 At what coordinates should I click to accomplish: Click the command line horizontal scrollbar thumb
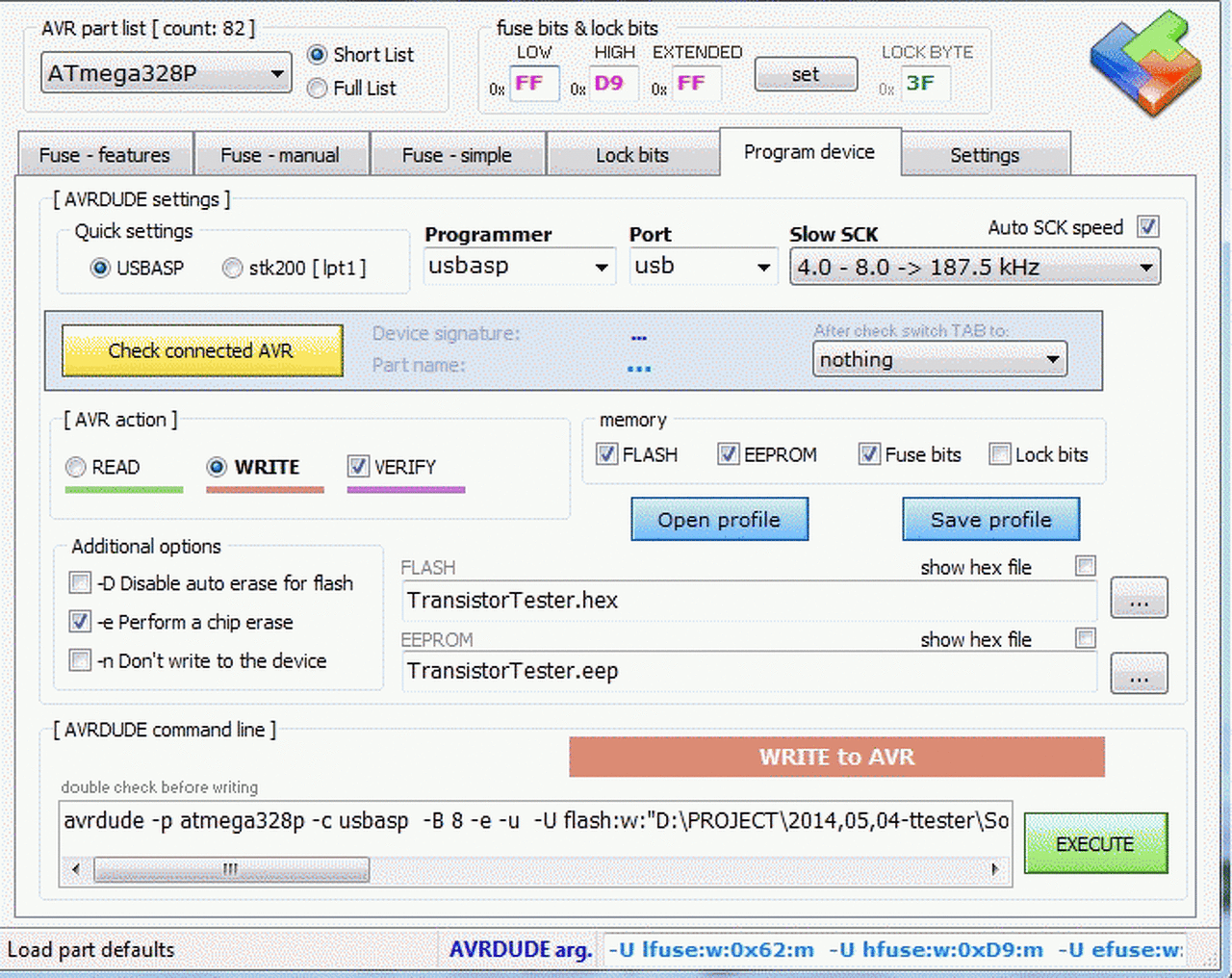point(231,869)
